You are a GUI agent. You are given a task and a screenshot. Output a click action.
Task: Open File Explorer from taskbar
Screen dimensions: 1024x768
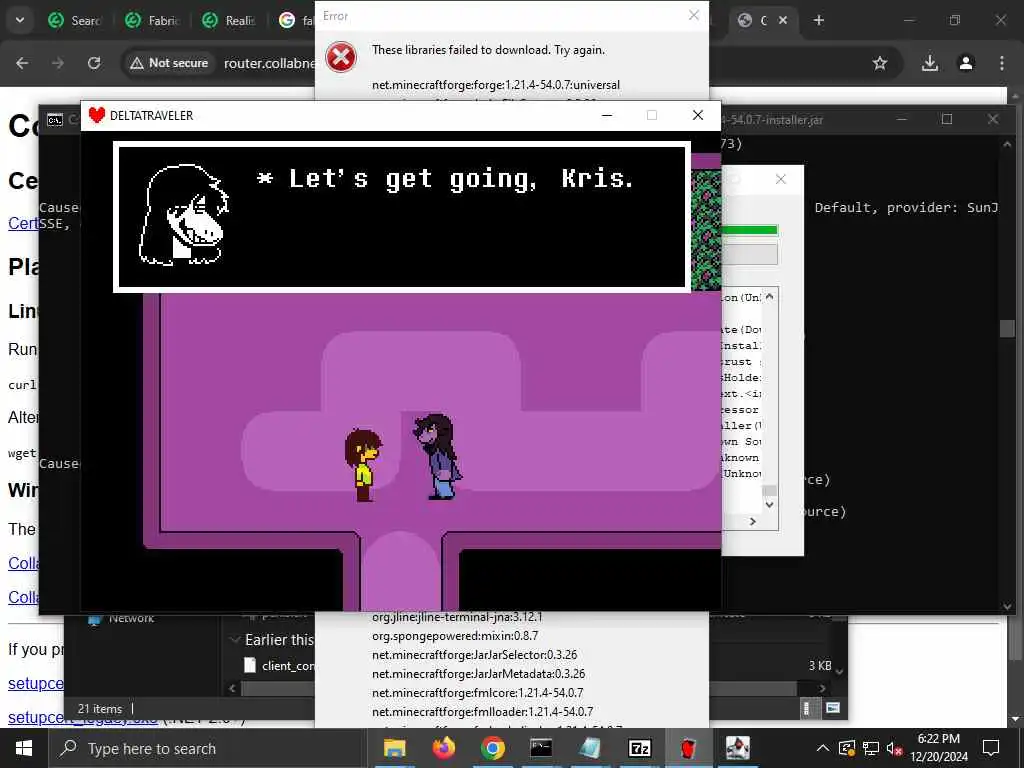pyautogui.click(x=394, y=748)
